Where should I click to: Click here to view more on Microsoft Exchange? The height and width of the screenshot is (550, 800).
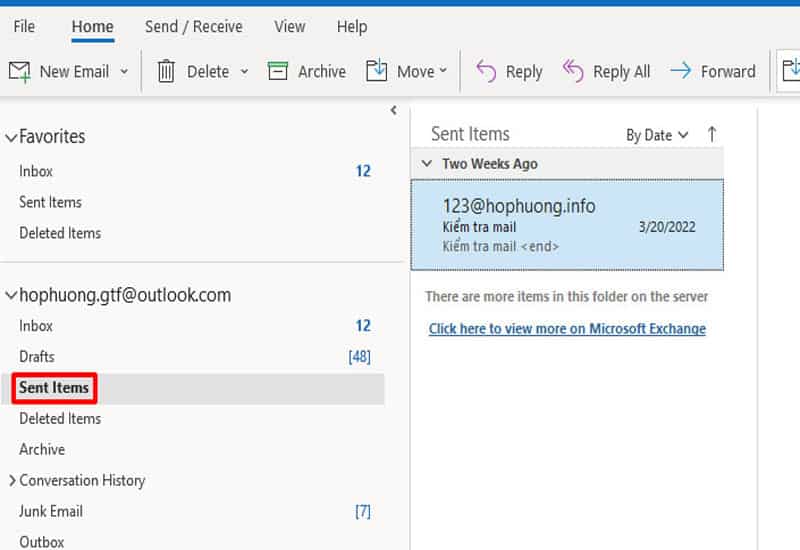[567, 329]
